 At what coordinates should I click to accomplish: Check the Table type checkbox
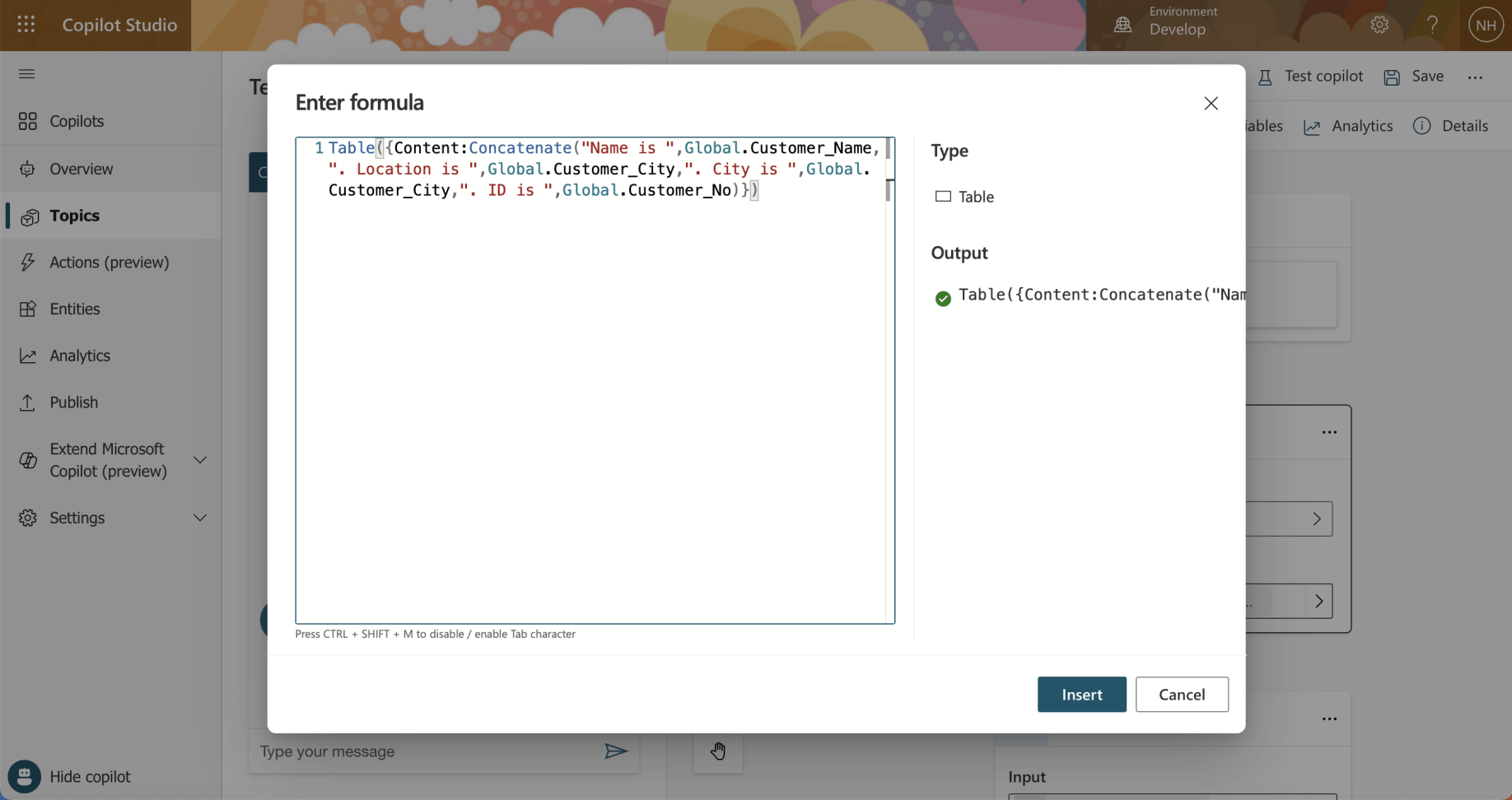945,197
